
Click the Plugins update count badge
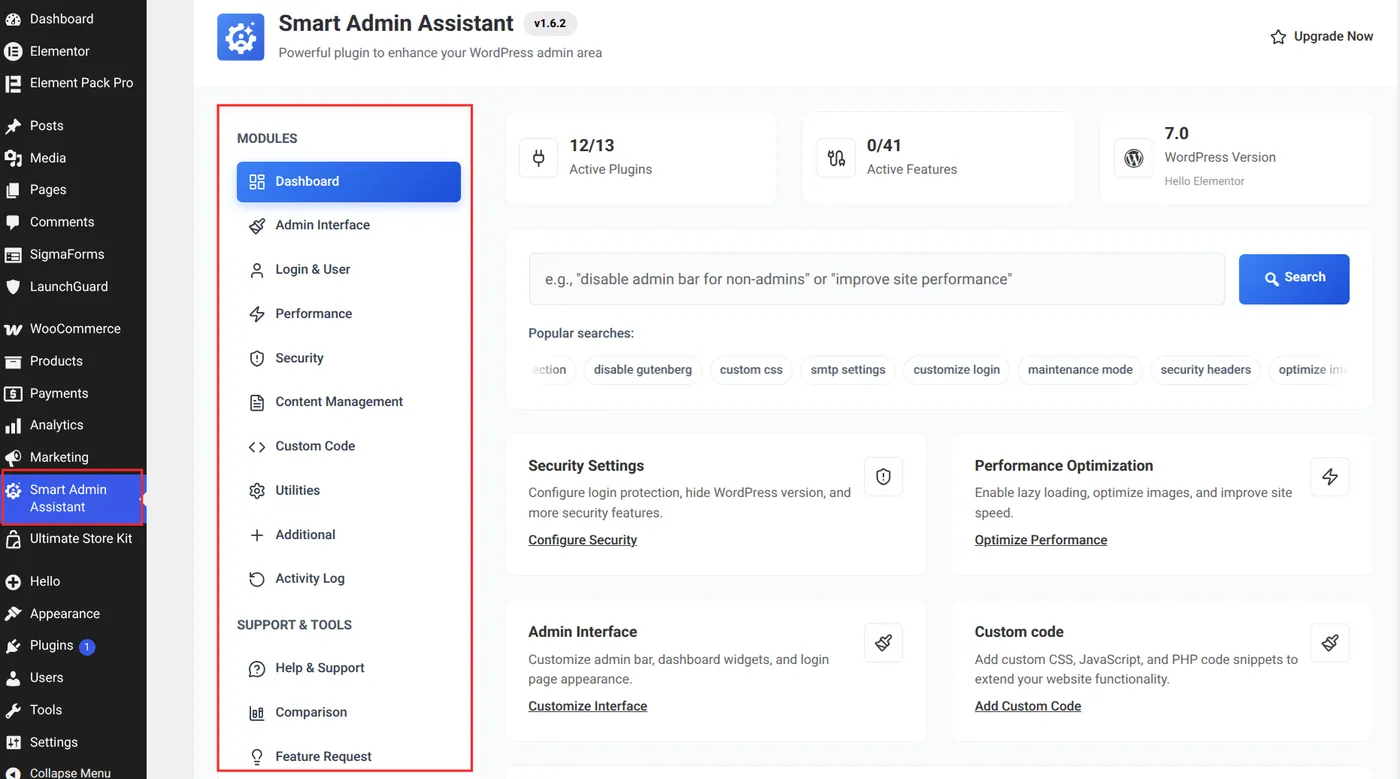(x=87, y=647)
